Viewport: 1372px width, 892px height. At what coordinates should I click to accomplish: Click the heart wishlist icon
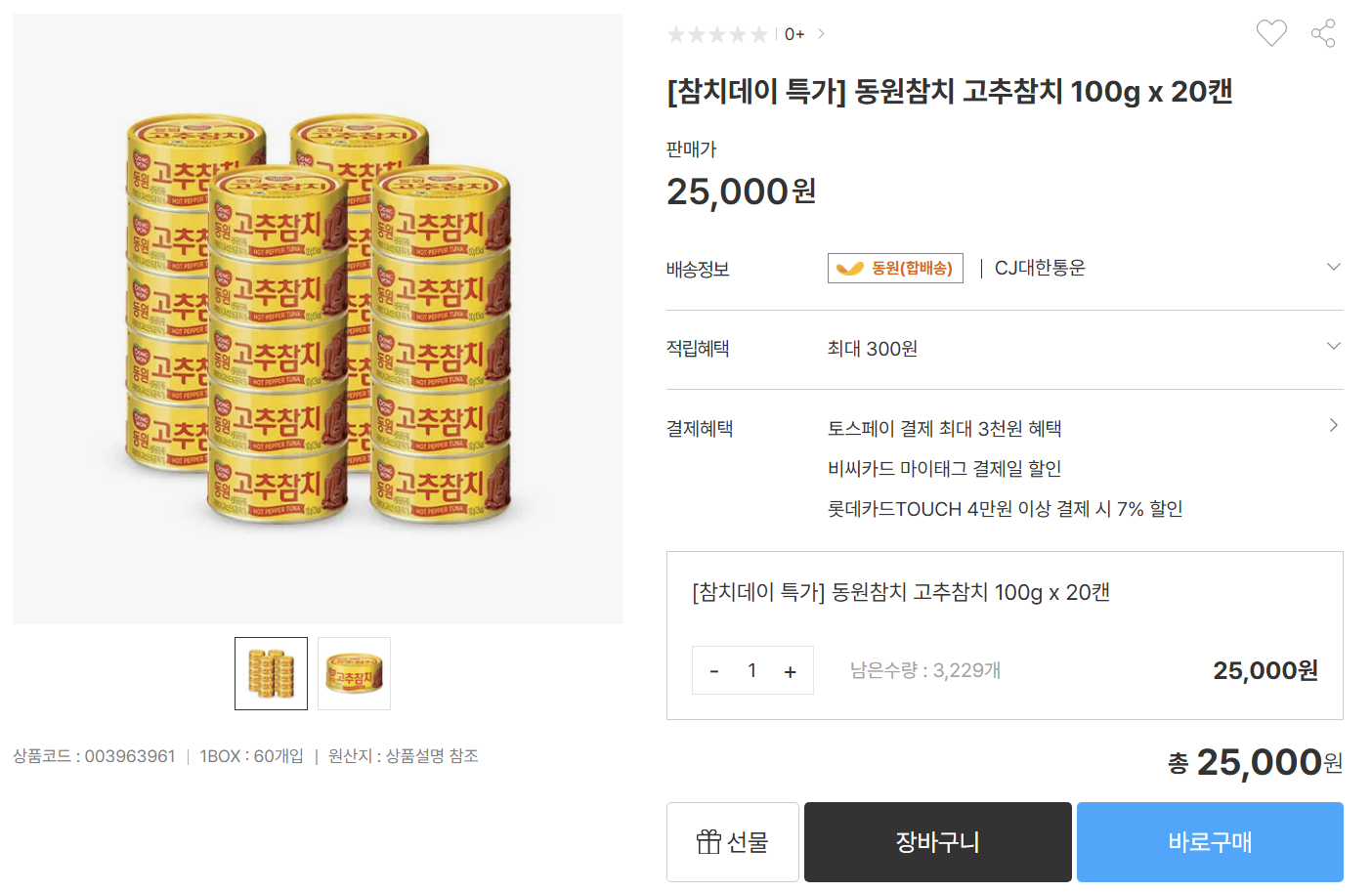pyautogui.click(x=1270, y=33)
